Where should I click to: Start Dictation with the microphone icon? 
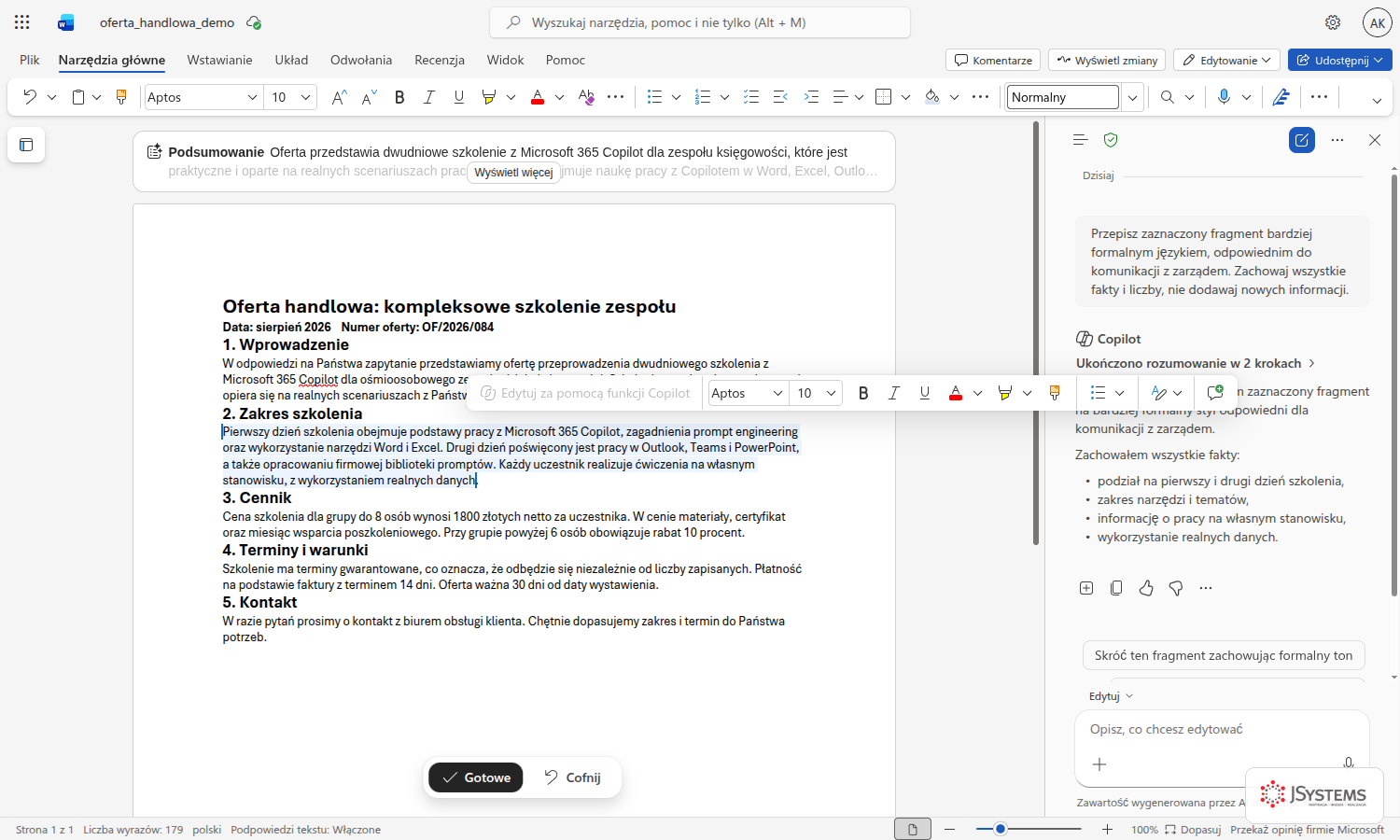pyautogui.click(x=1225, y=97)
